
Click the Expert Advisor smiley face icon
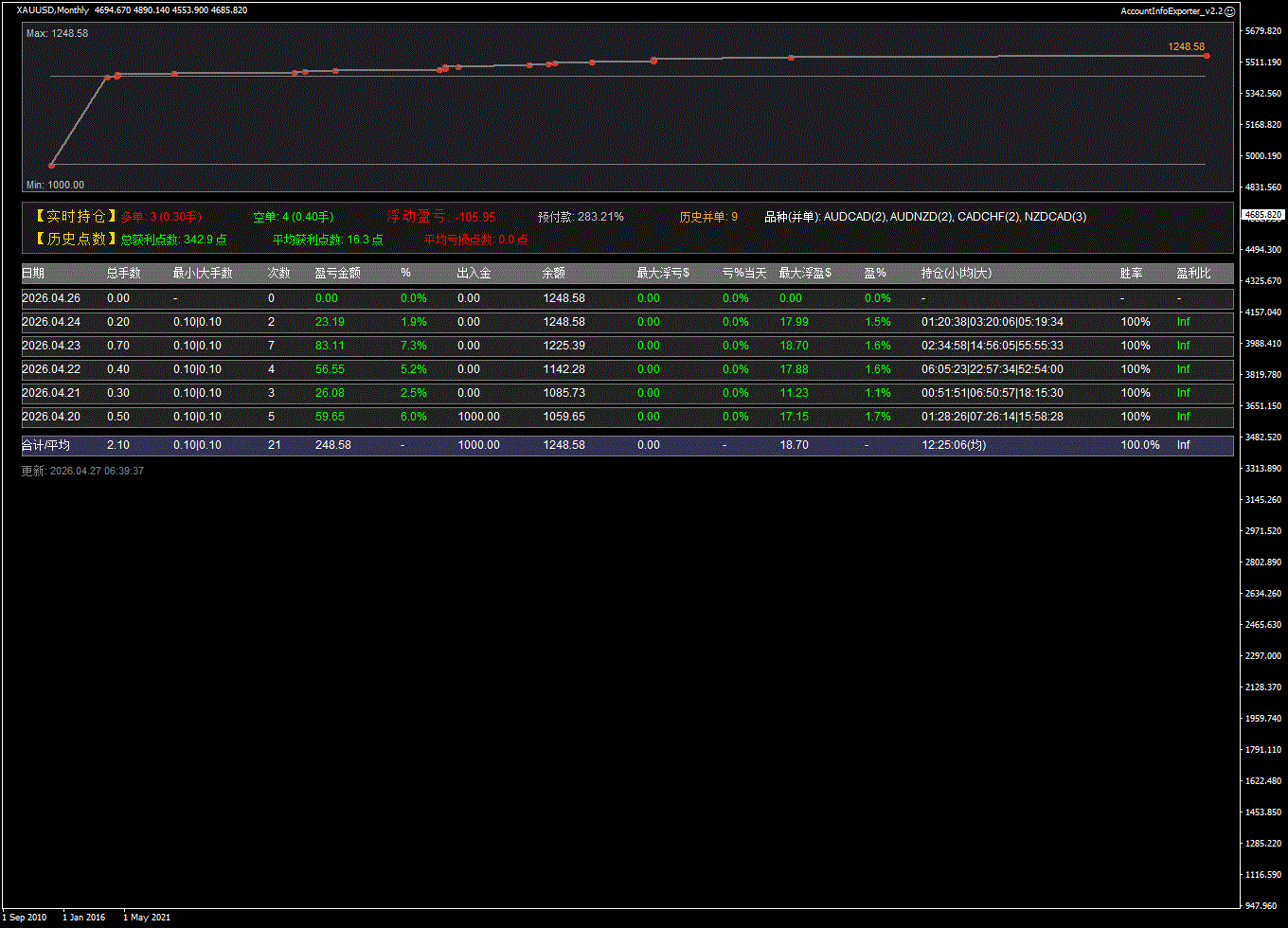pos(1229,11)
